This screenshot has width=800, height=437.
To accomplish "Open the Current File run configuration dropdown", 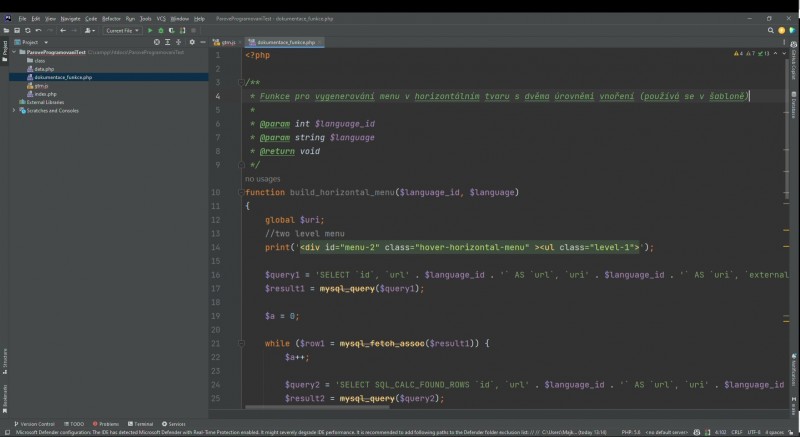I will click(122, 31).
